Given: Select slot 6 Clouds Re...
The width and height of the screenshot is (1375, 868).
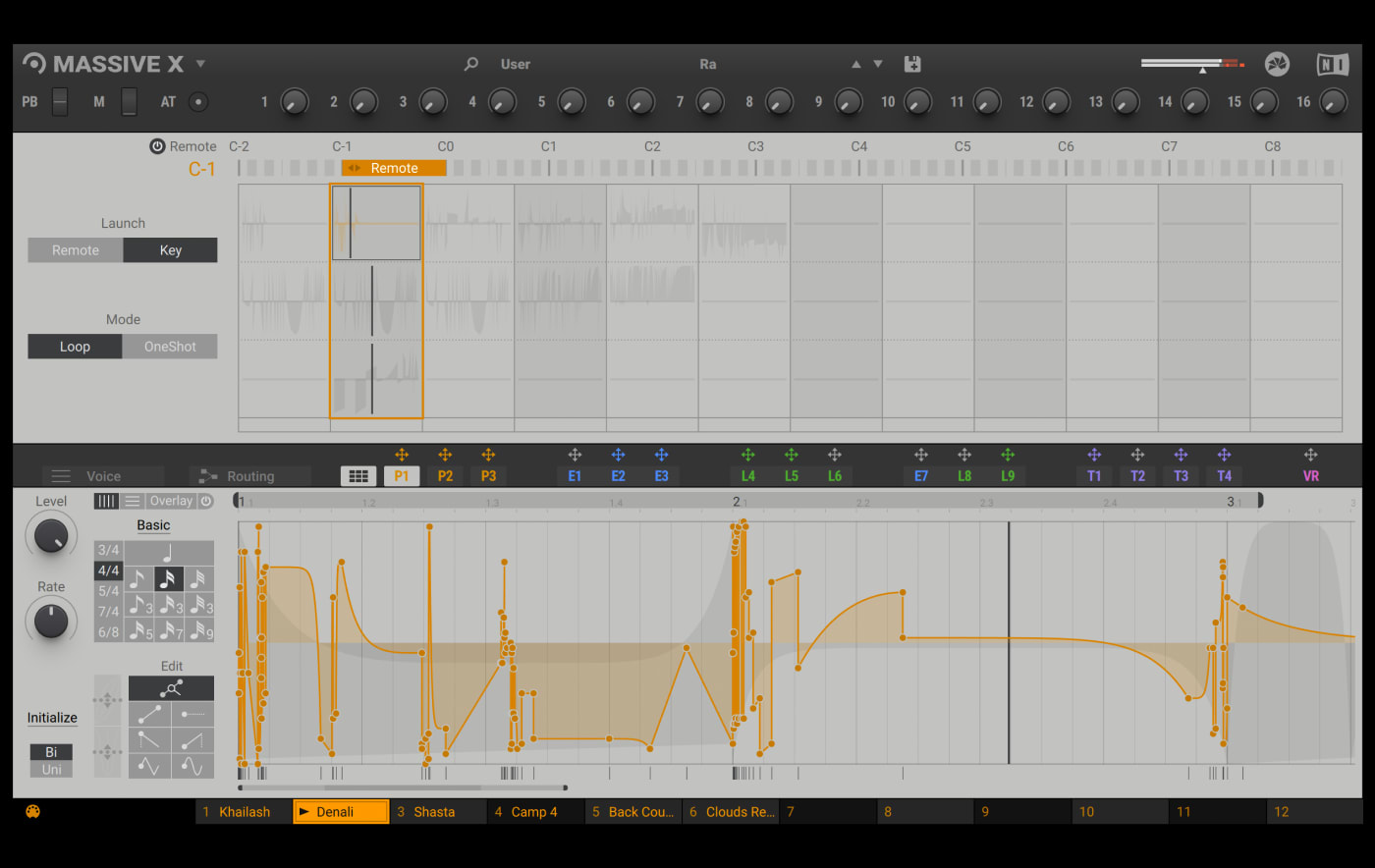Looking at the screenshot, I should 730,812.
